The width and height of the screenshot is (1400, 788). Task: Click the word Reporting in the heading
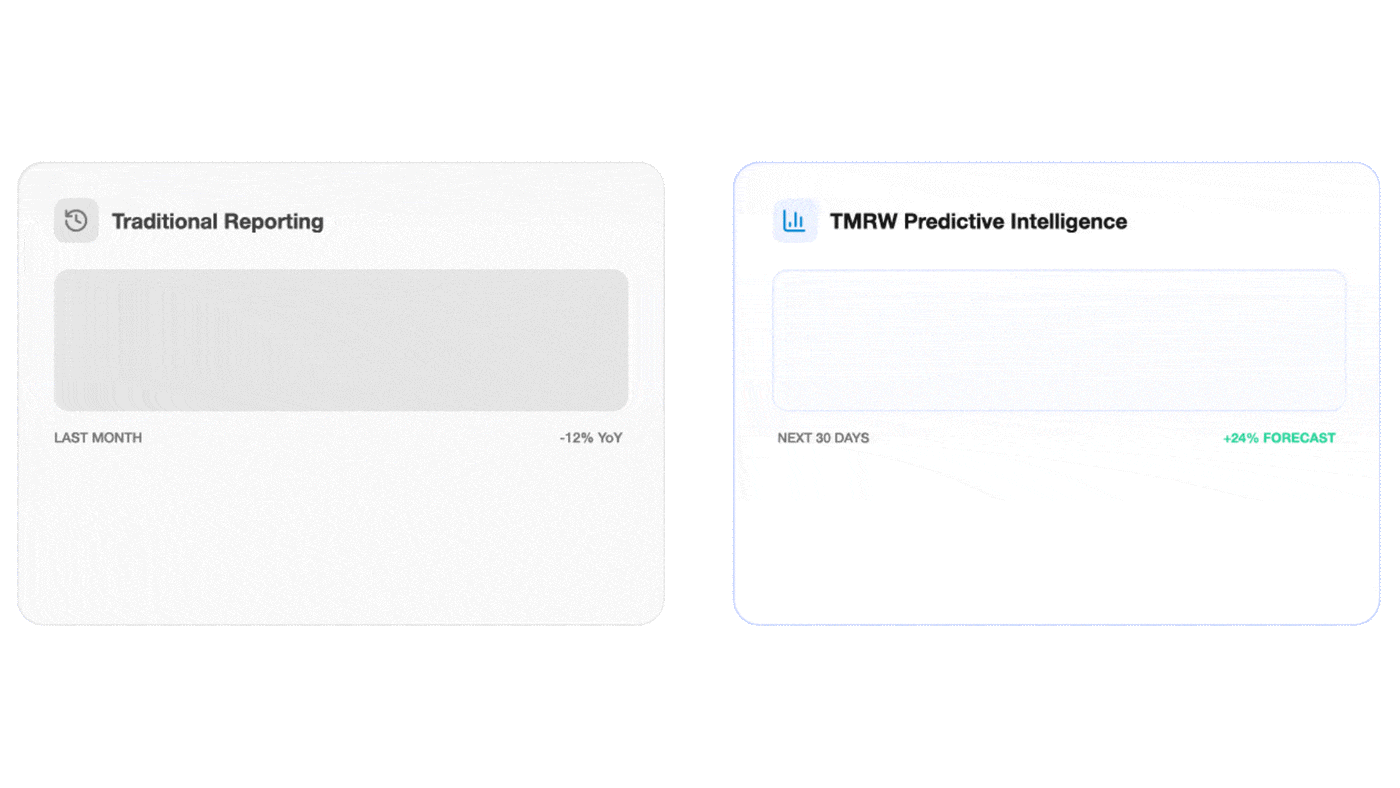pos(274,222)
